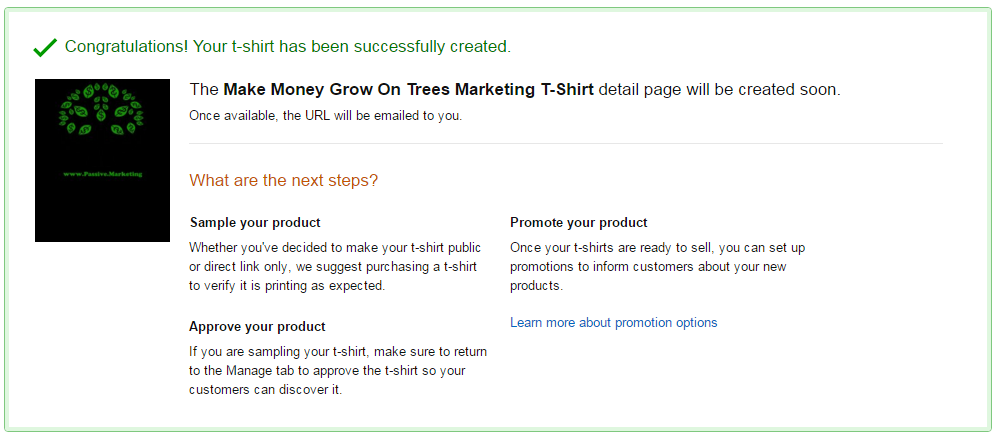Click the paragraph about purchasing a t-shirt
This screenshot has height=438, width=996.
pyautogui.click(x=335, y=267)
